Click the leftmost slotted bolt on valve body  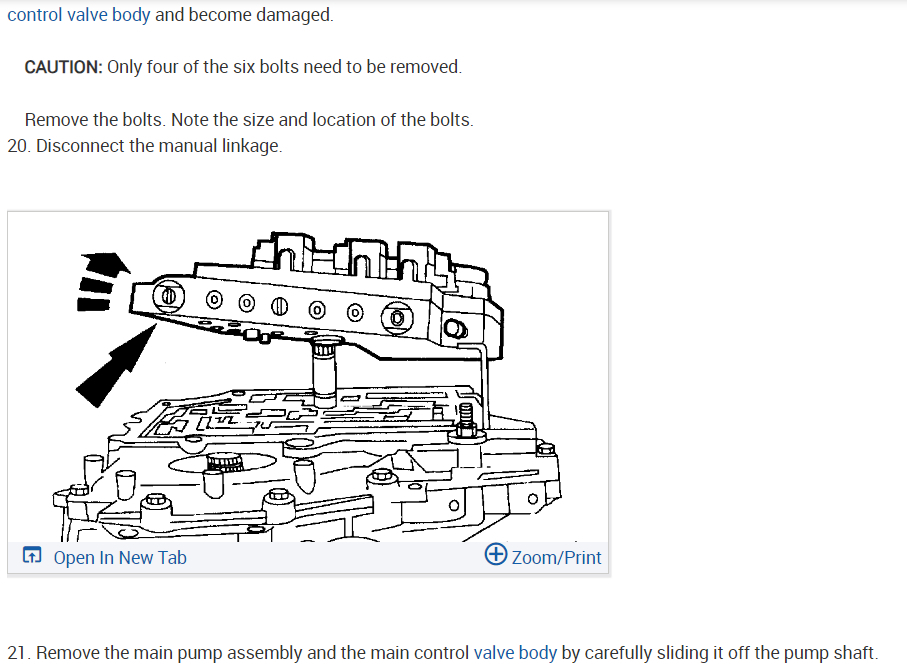coord(169,297)
